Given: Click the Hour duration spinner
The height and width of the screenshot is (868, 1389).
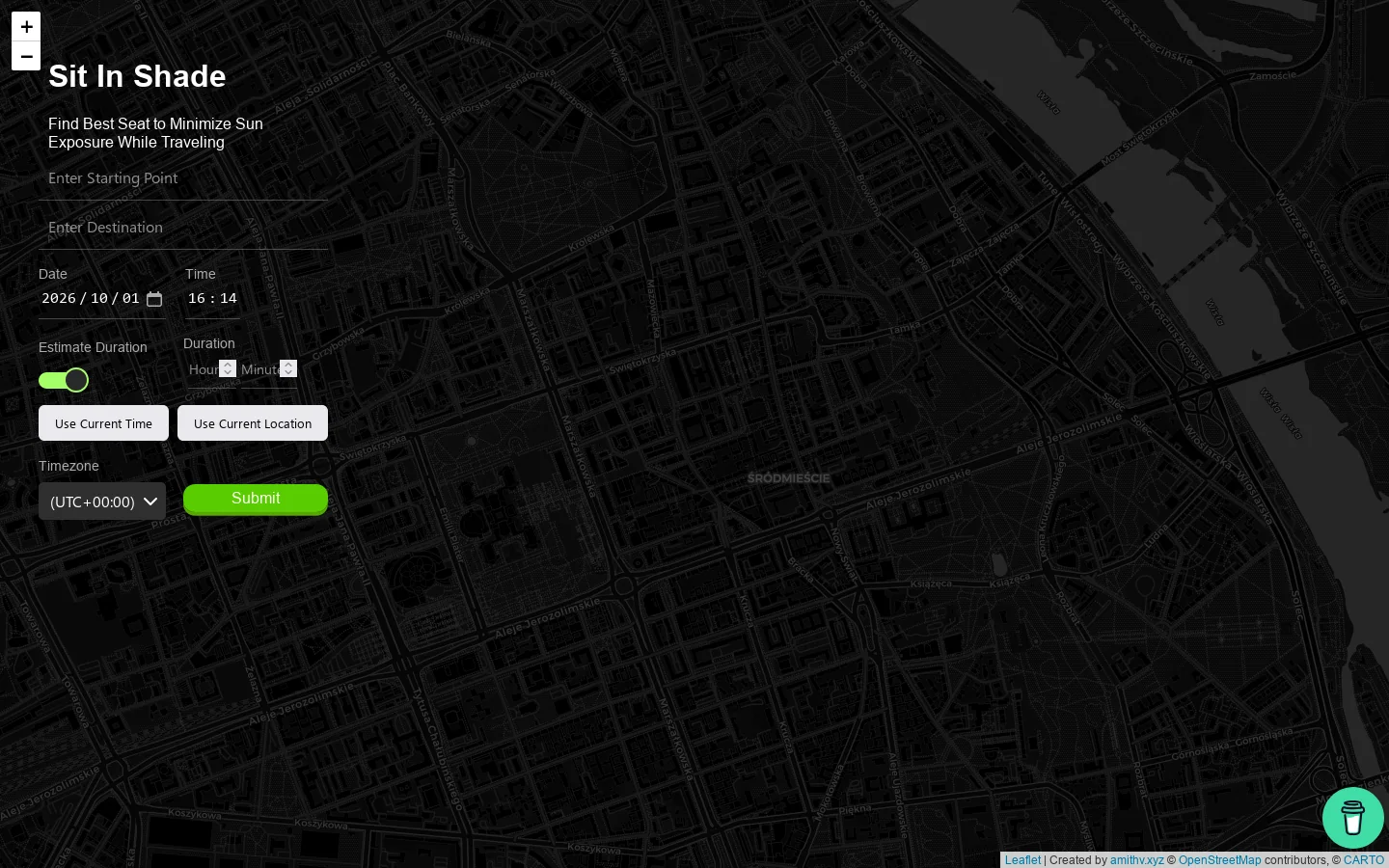Looking at the screenshot, I should pyautogui.click(x=228, y=368).
